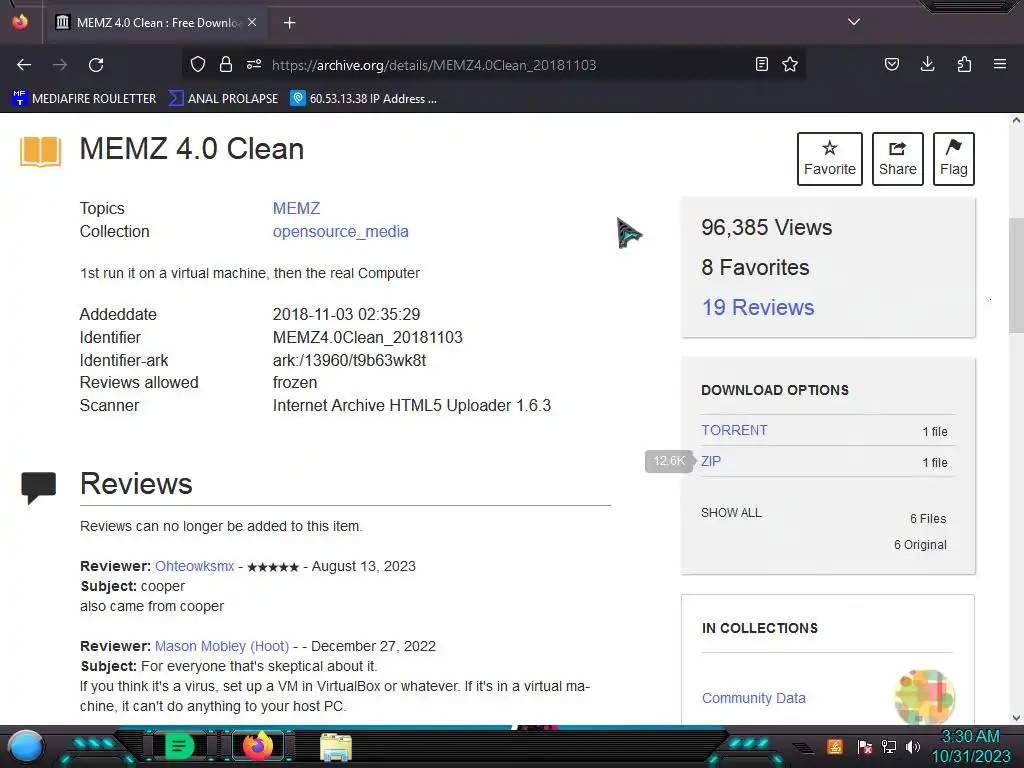Reload the current page
This screenshot has width=1024, height=768.
(96, 65)
